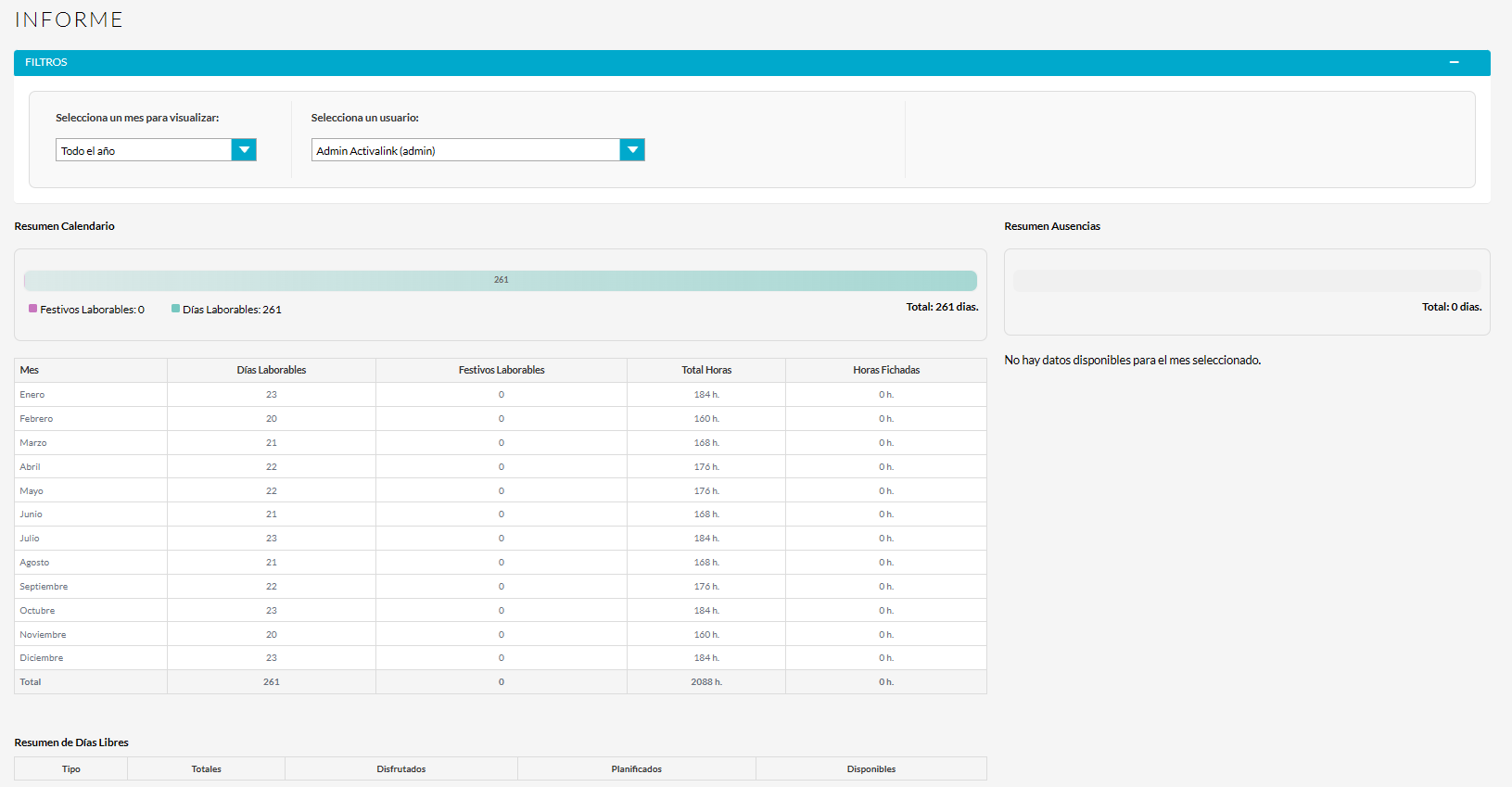Click Febrero's 160 h. total hours cell

pos(706,419)
